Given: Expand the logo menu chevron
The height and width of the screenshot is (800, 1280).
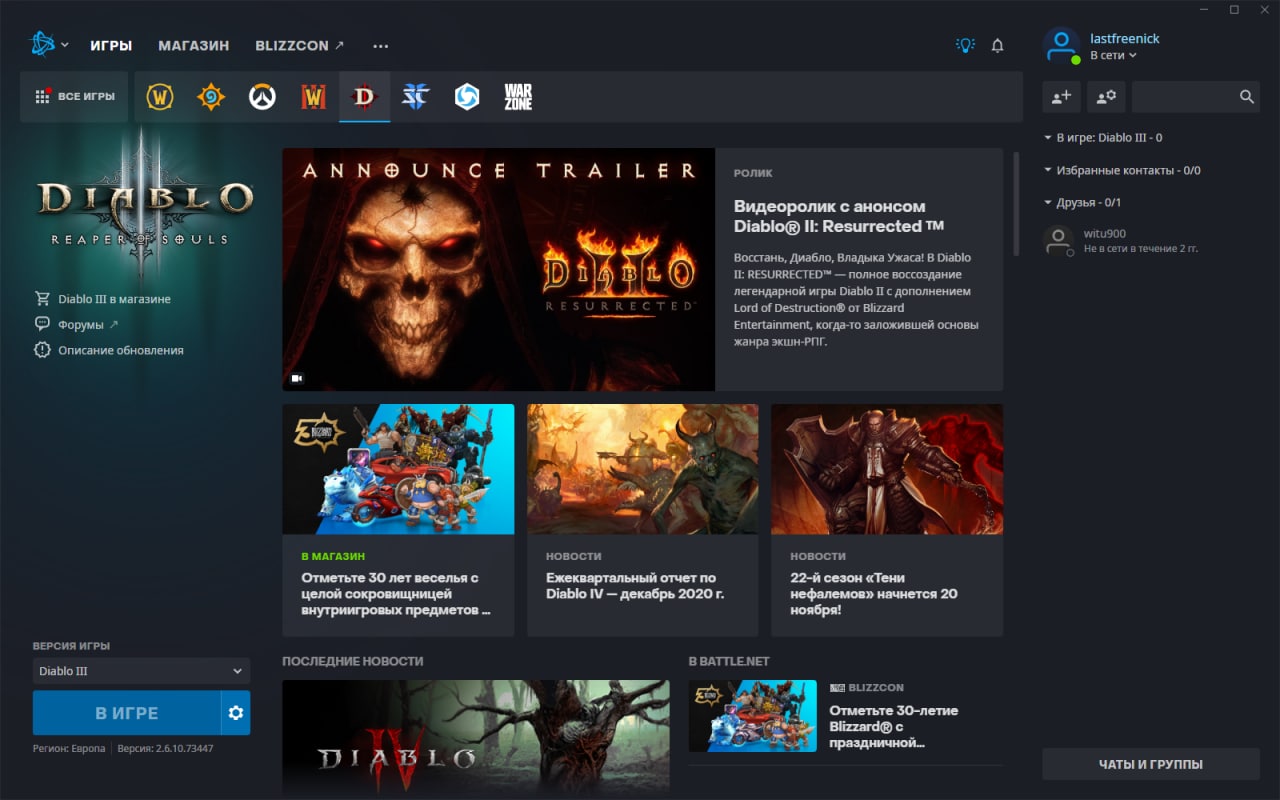Looking at the screenshot, I should tap(65, 45).
